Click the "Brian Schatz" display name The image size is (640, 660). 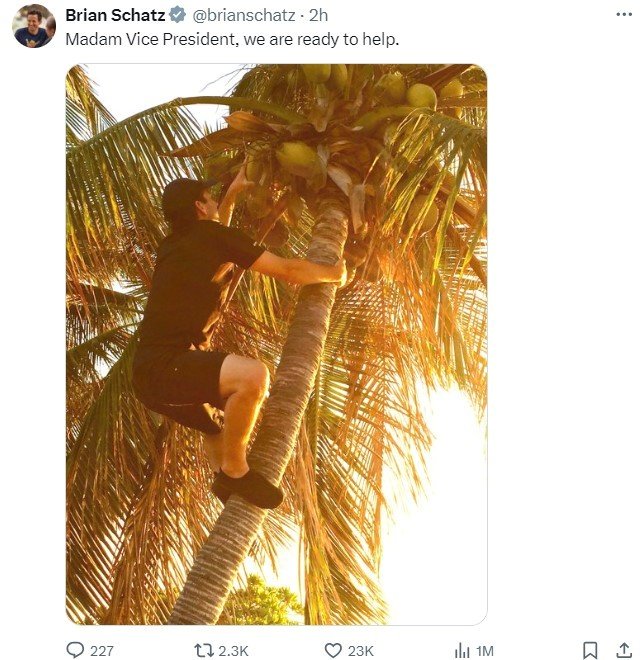pyautogui.click(x=115, y=15)
